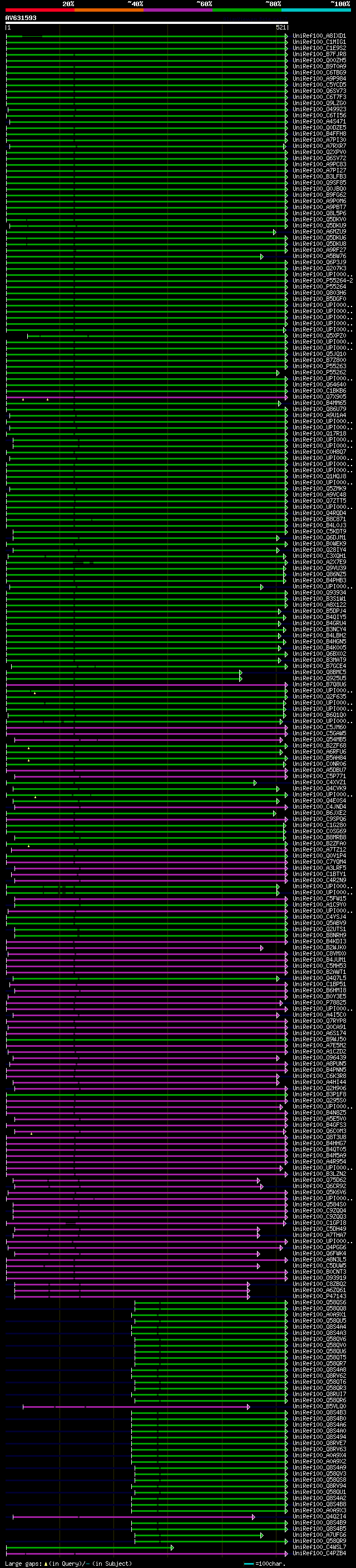Screen dimensions: 356x1568
Task: Select hit UniRef100_C1E9S2
Action: pyautogui.click(x=319, y=48)
